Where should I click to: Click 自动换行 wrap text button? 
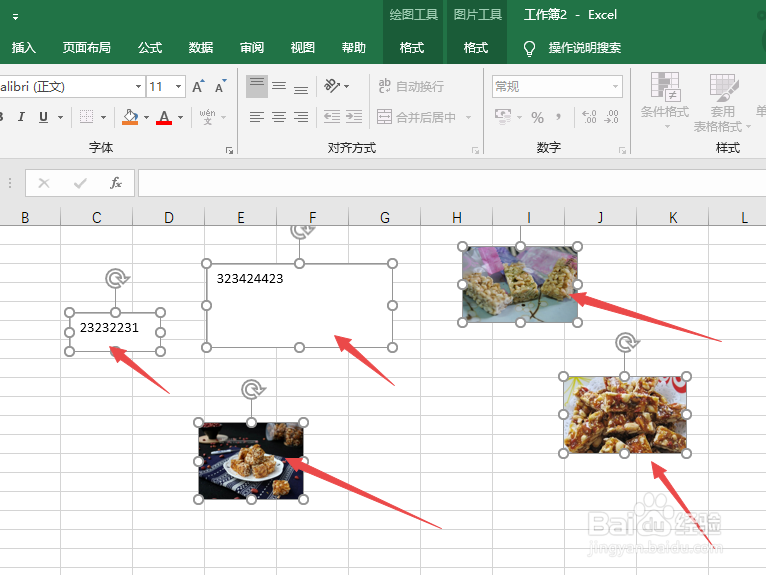tap(411, 86)
